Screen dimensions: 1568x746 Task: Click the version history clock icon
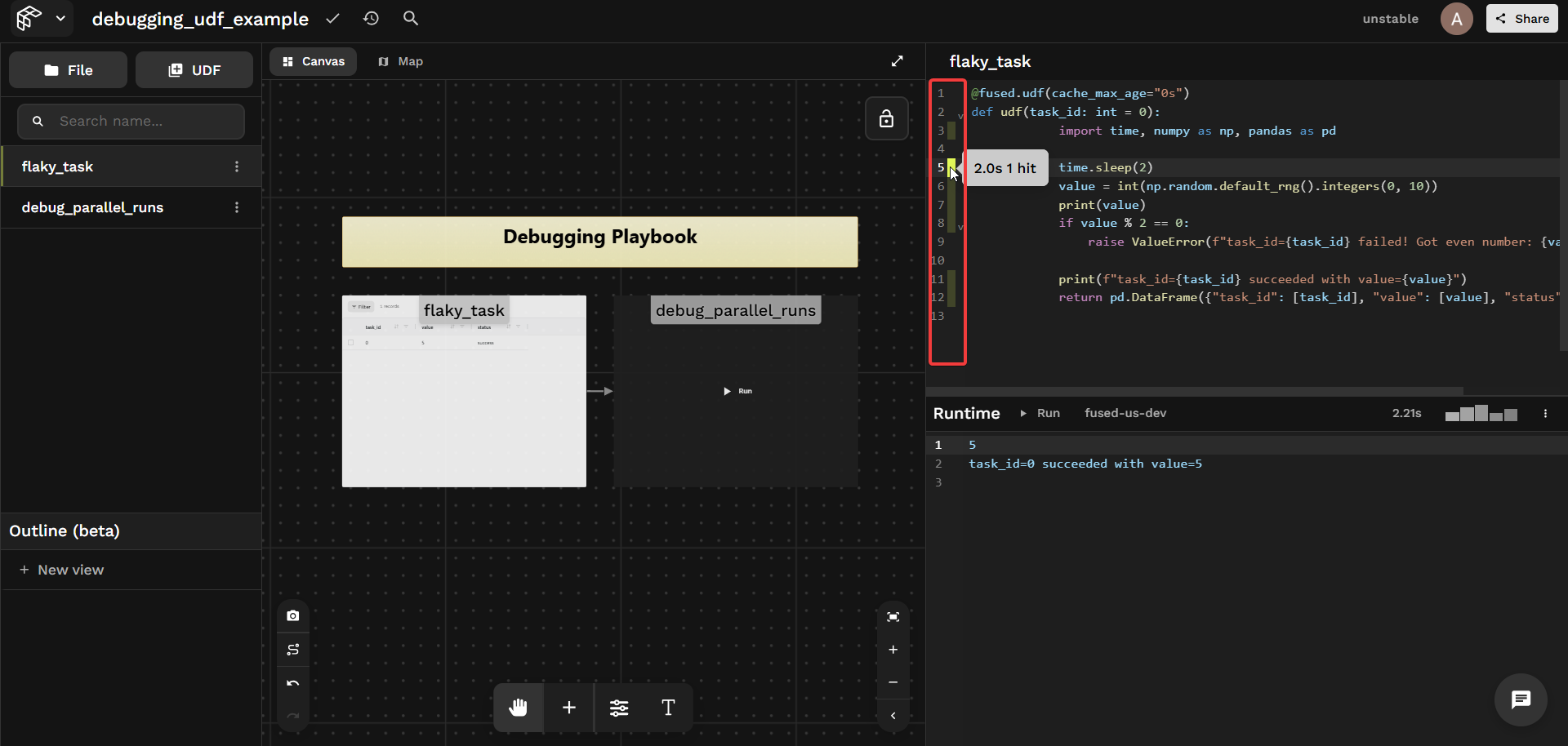click(x=371, y=18)
